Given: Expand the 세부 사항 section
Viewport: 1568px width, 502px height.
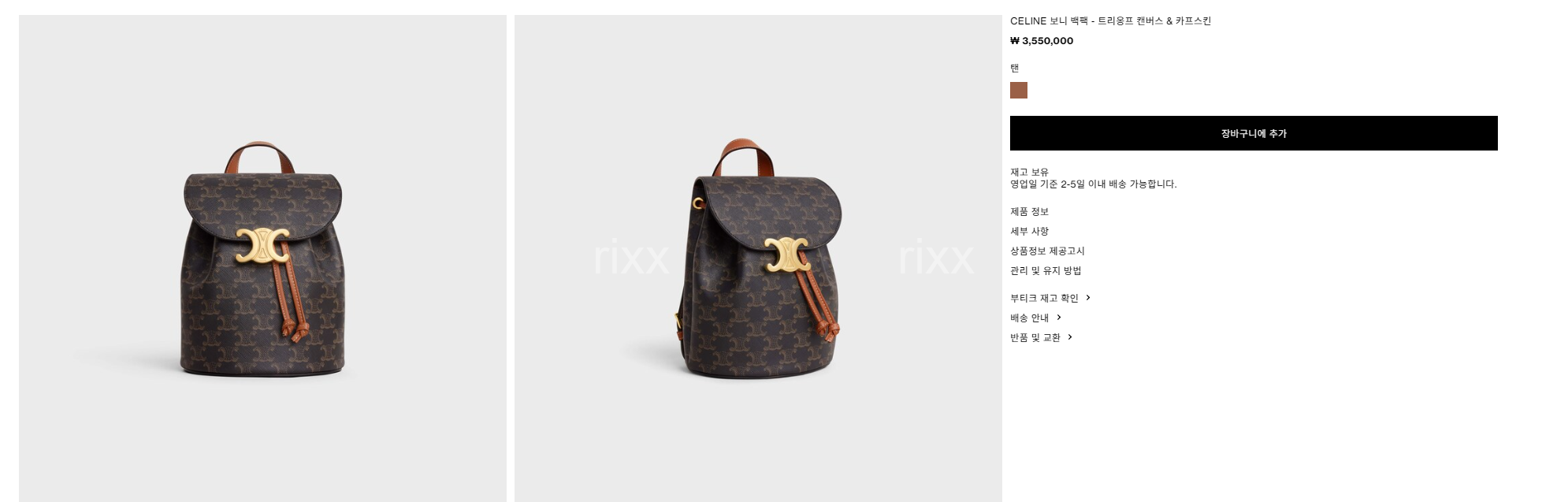Looking at the screenshot, I should click(1029, 231).
